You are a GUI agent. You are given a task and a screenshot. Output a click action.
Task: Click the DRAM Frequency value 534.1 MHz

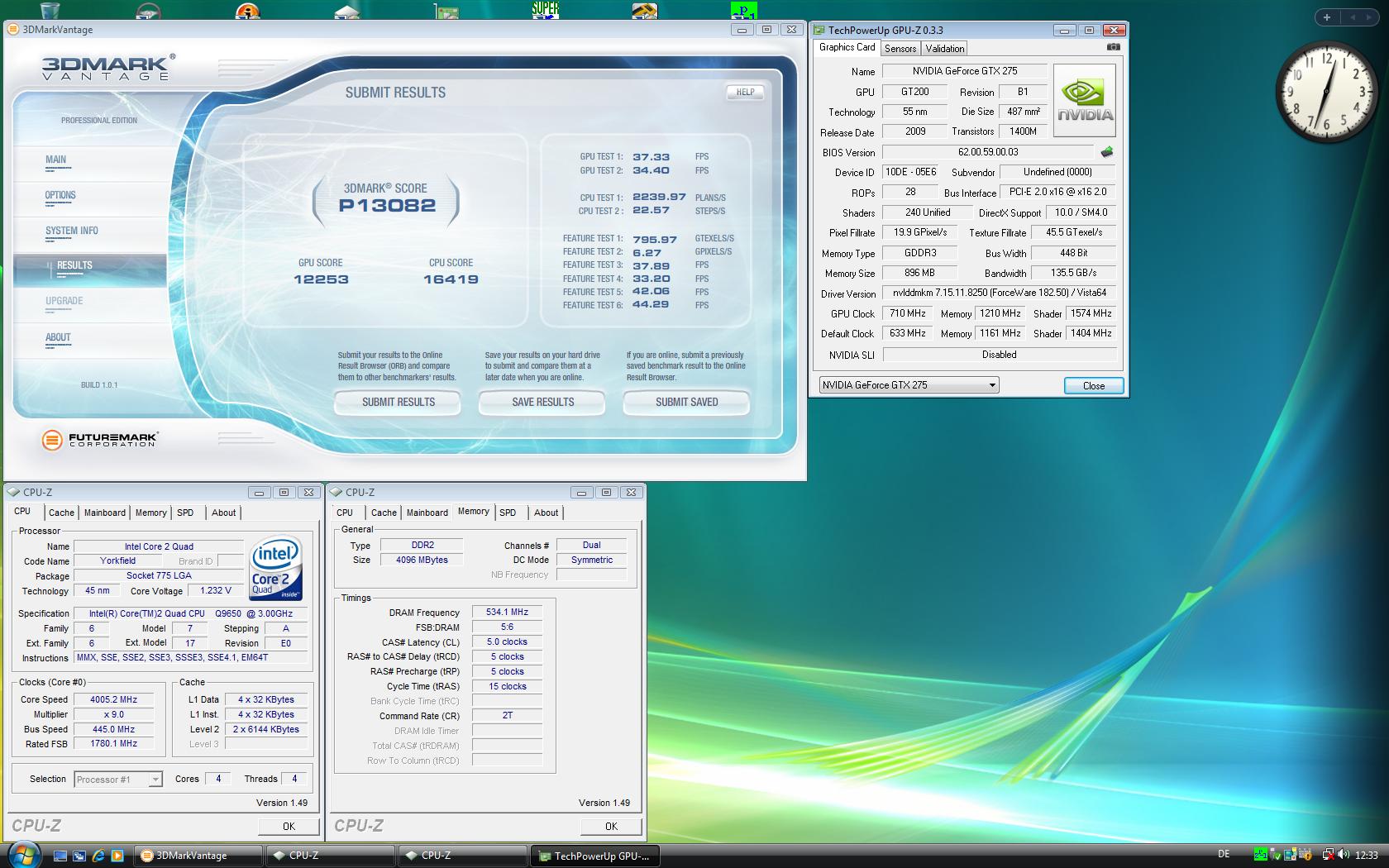click(x=507, y=613)
